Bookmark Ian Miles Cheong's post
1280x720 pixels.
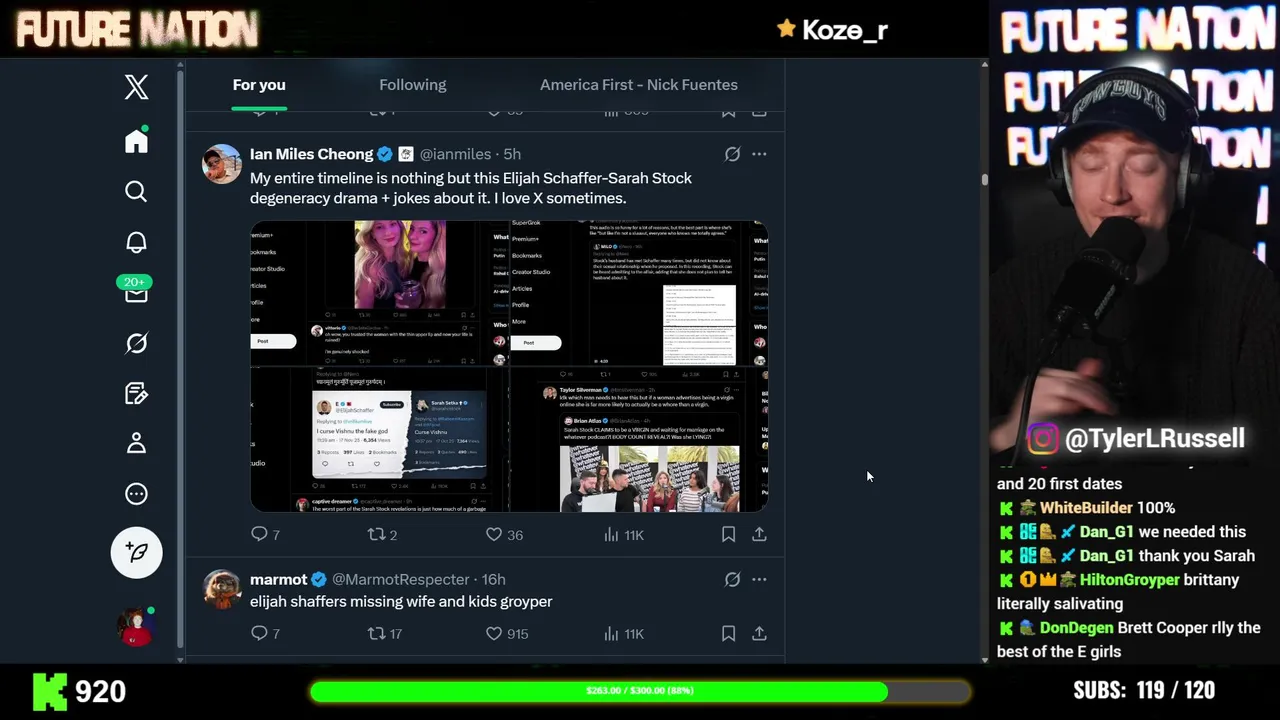pos(728,535)
